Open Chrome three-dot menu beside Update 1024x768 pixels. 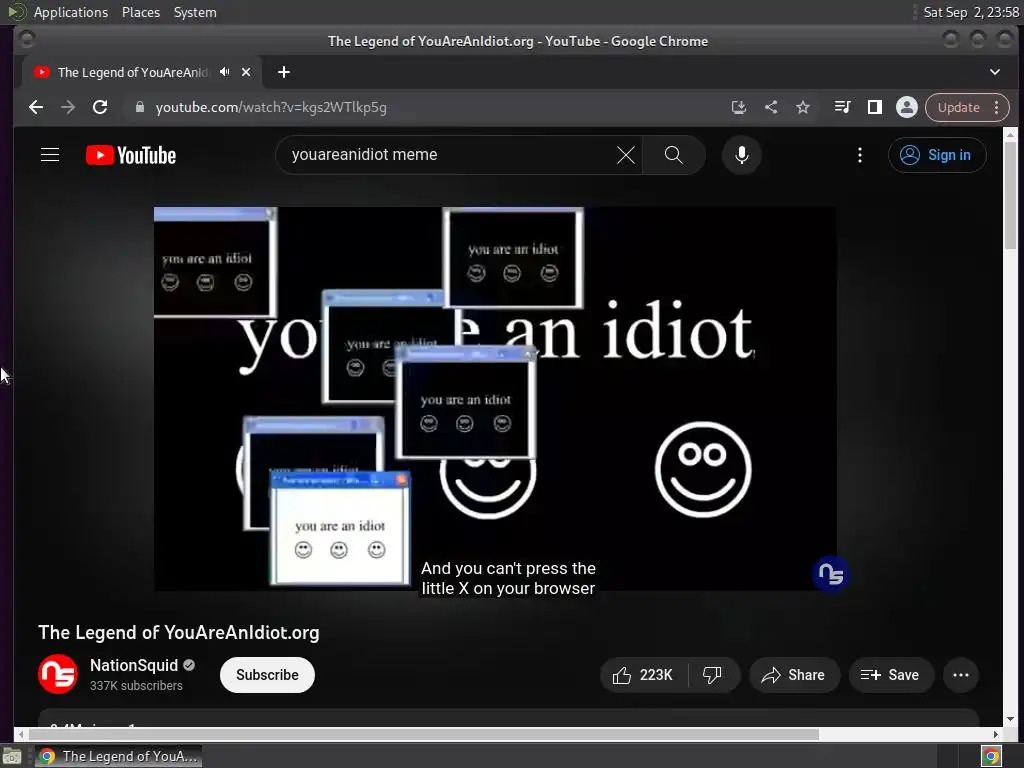coord(997,107)
